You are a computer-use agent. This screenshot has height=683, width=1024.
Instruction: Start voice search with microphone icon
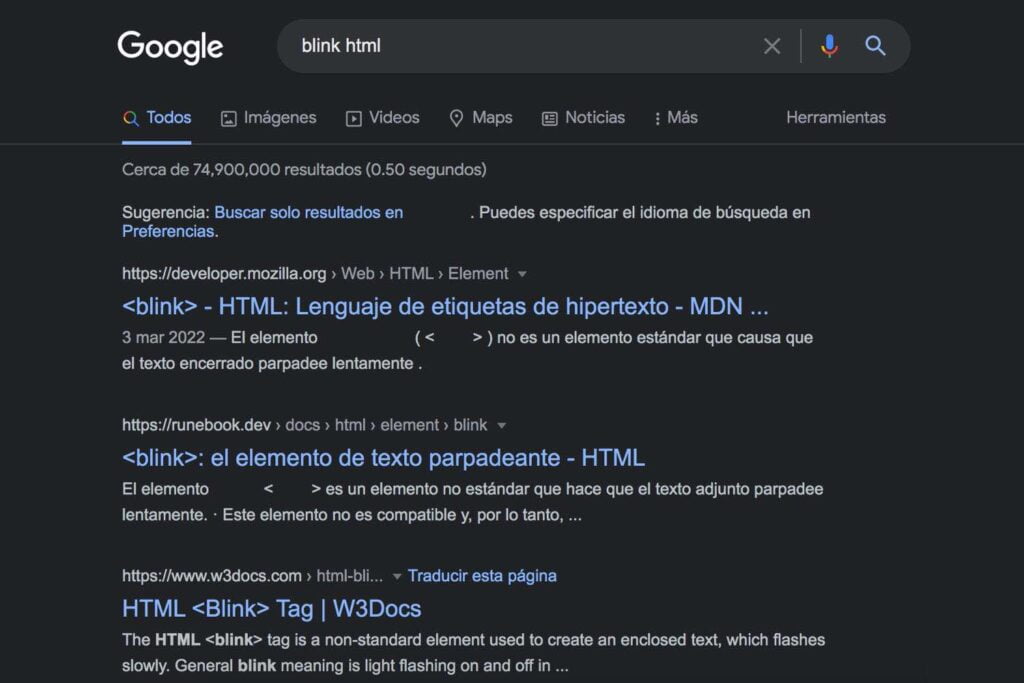click(x=829, y=46)
